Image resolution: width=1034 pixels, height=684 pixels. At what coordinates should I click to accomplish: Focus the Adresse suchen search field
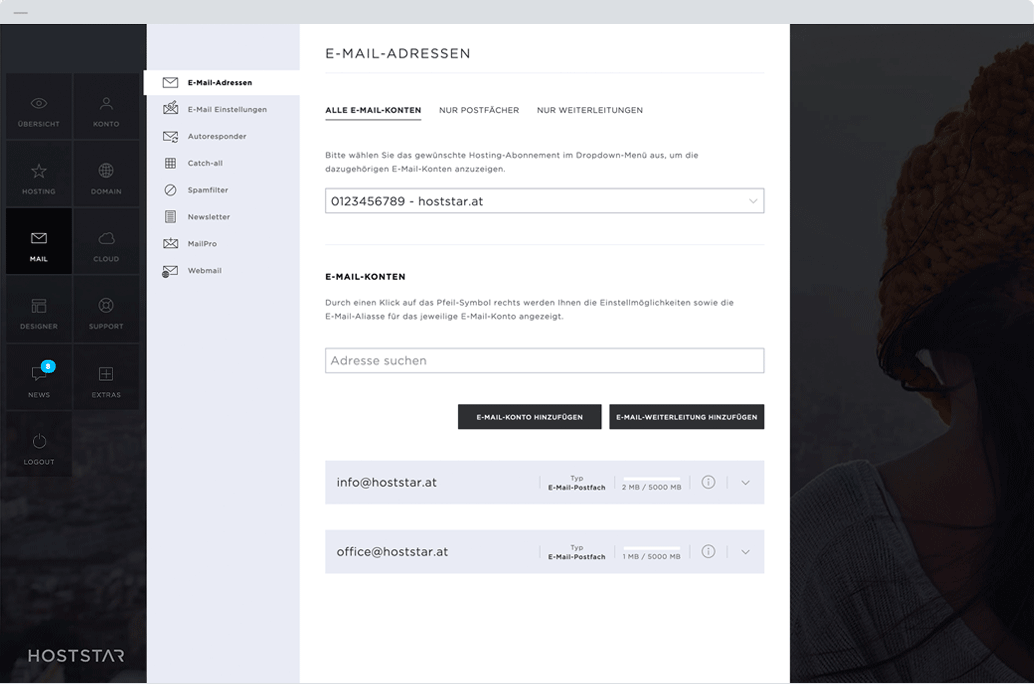click(x=544, y=361)
